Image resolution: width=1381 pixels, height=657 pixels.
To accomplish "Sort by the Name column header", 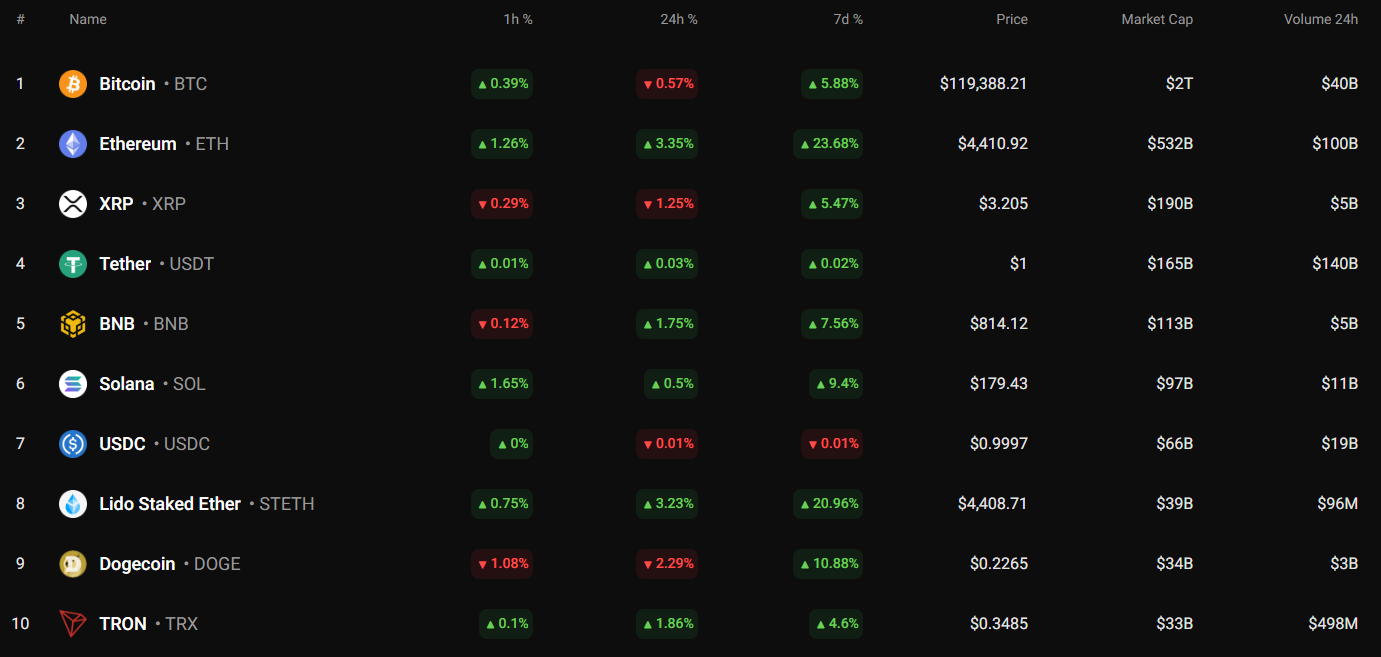I will click(x=88, y=20).
